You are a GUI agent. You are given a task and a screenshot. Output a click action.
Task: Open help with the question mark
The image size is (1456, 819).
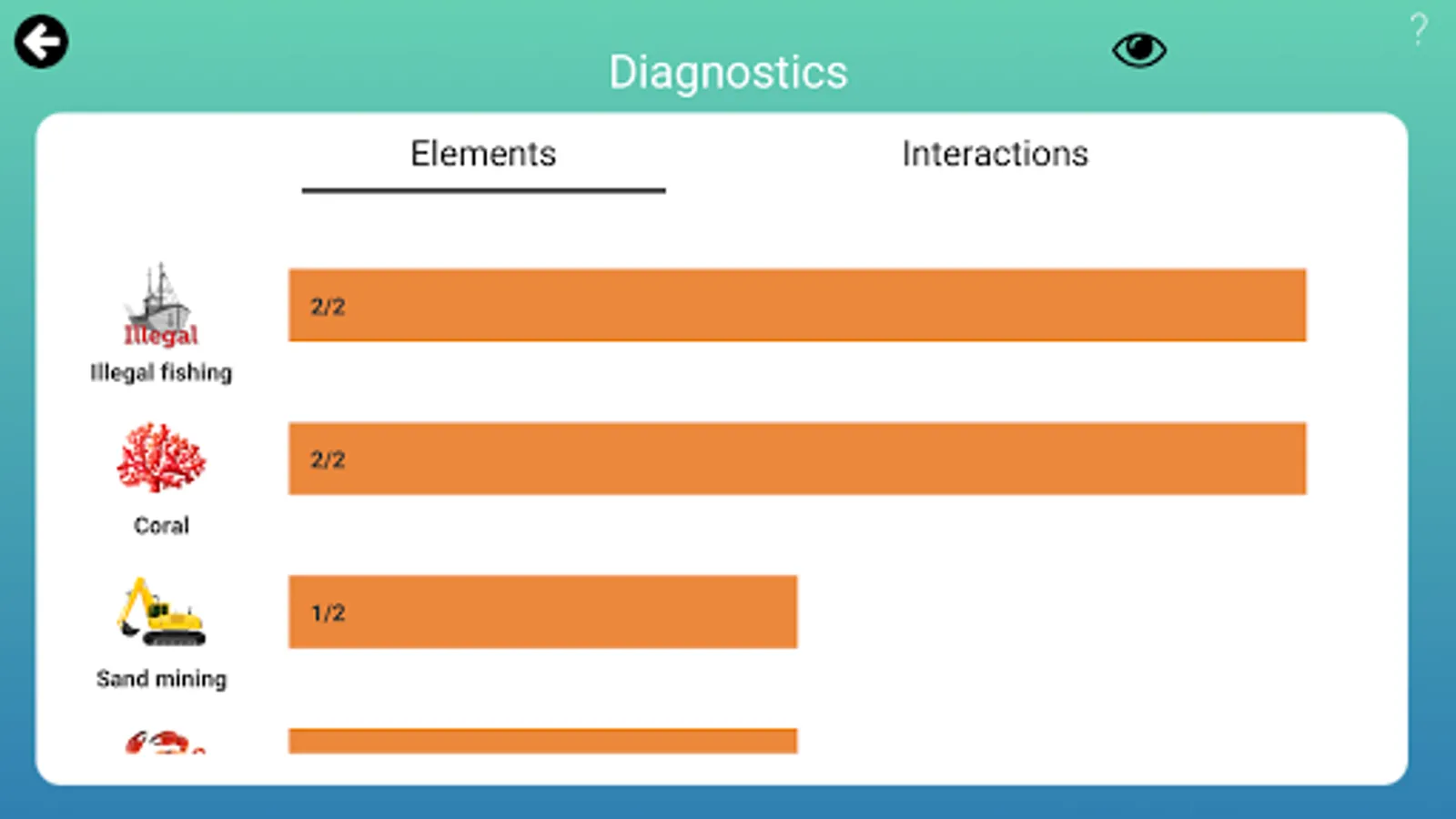(1418, 30)
